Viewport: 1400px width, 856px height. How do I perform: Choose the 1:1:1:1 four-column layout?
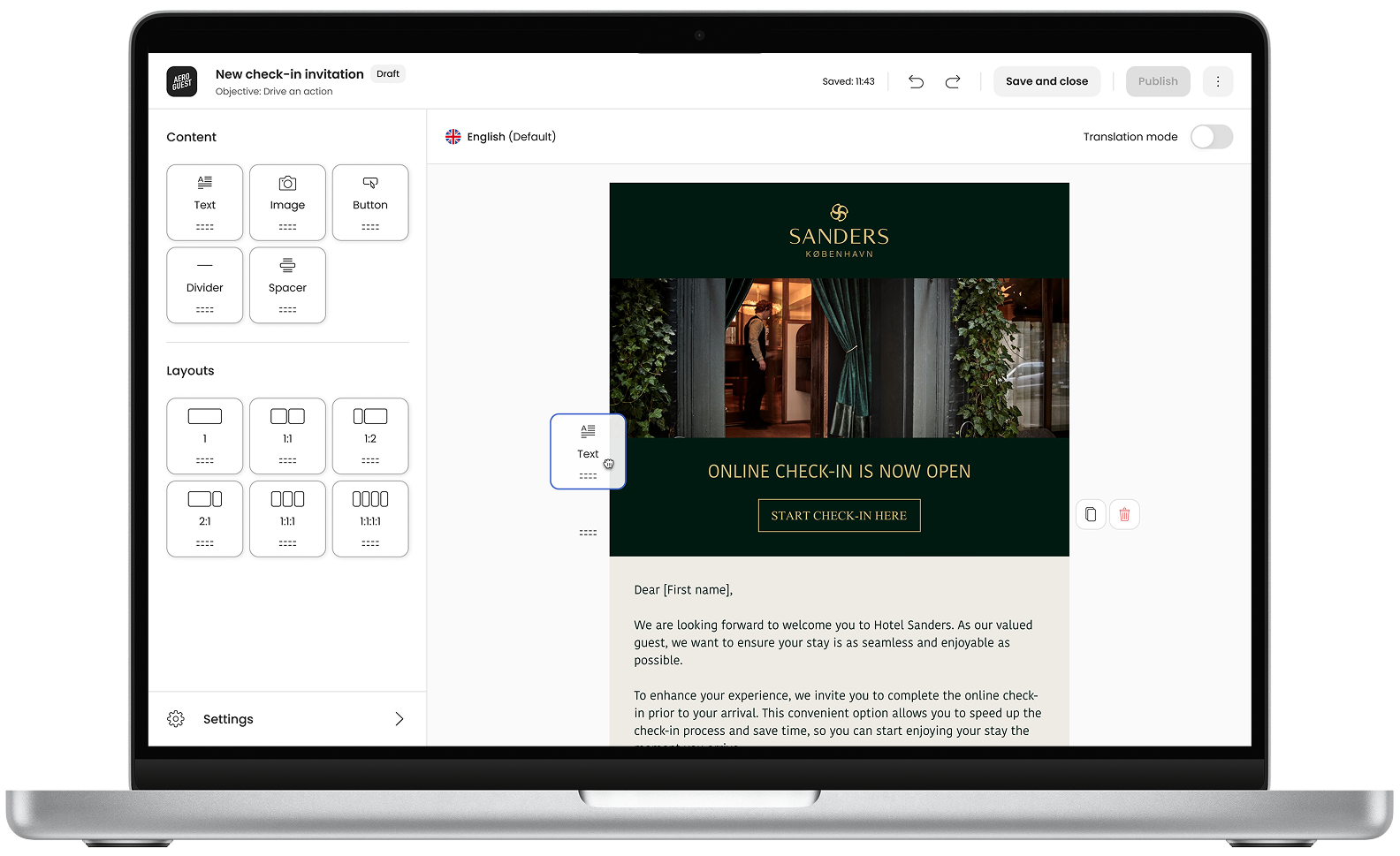point(370,519)
